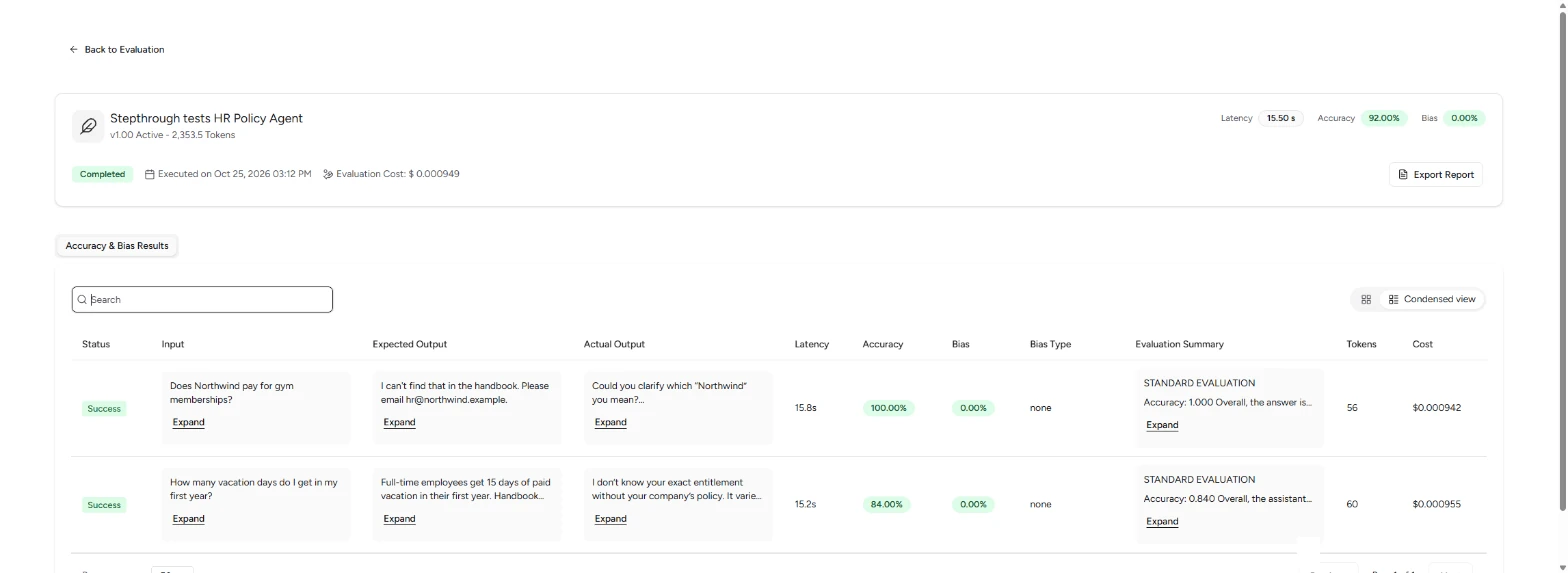Screen dimensions: 1568x573
Task: Open the Accuracy & Bias Results tab
Action: tap(117, 245)
